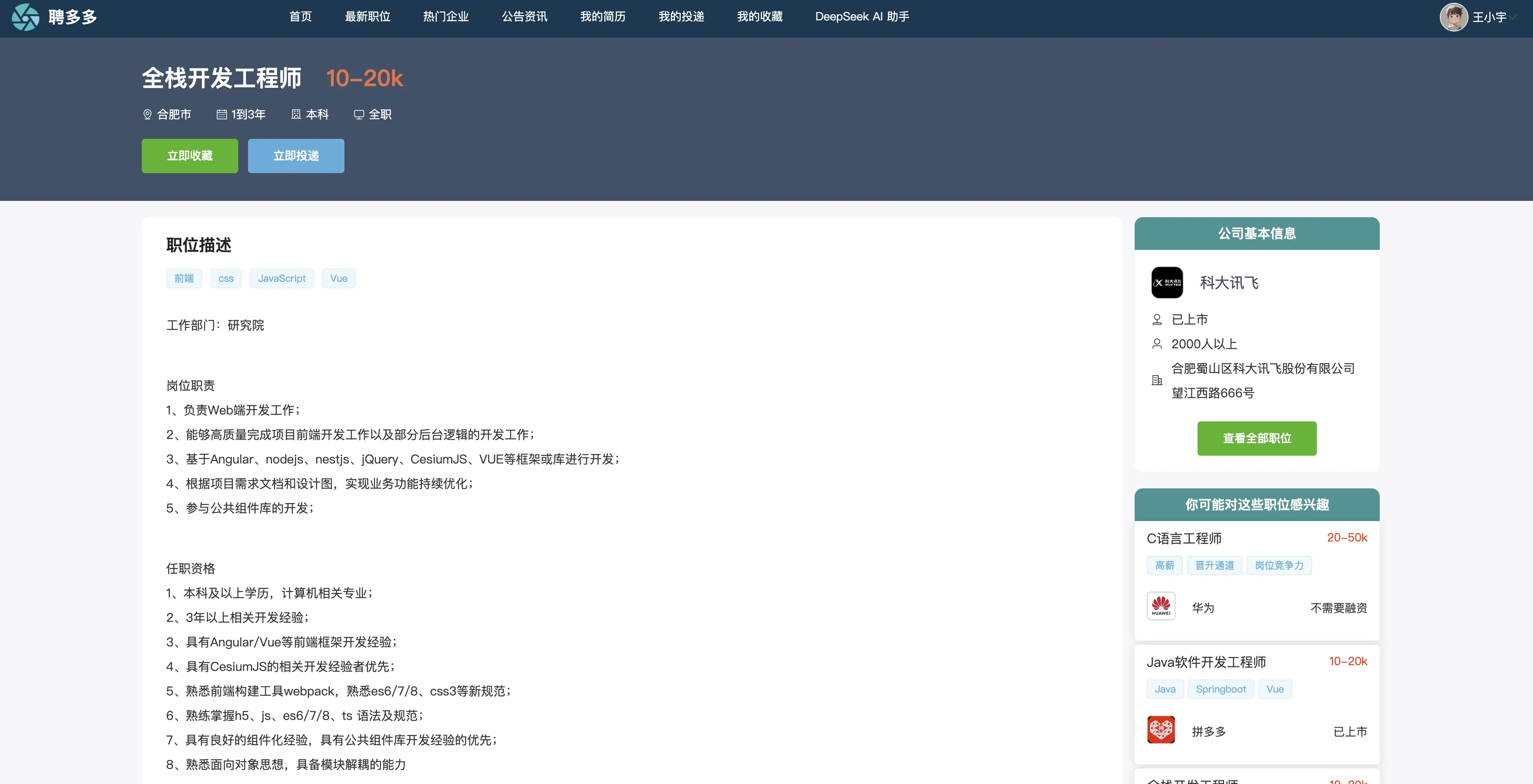Click the monitor icon next to 全职

359,114
